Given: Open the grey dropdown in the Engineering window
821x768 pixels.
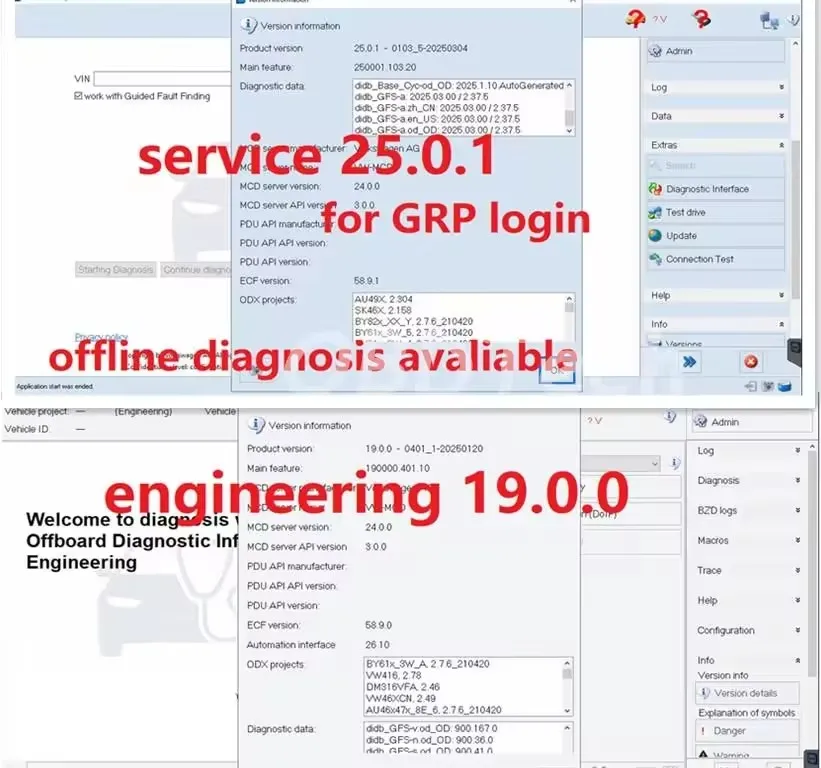Looking at the screenshot, I should click(x=620, y=463).
